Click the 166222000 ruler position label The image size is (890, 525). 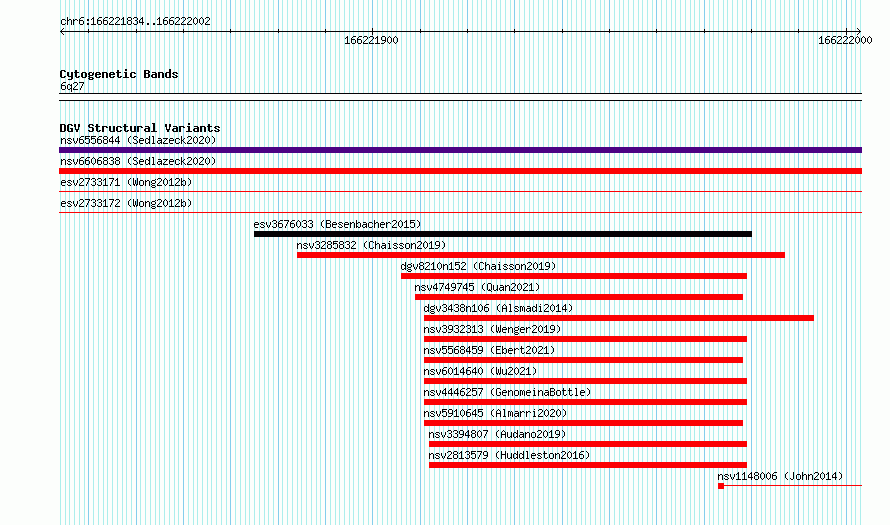(845, 40)
